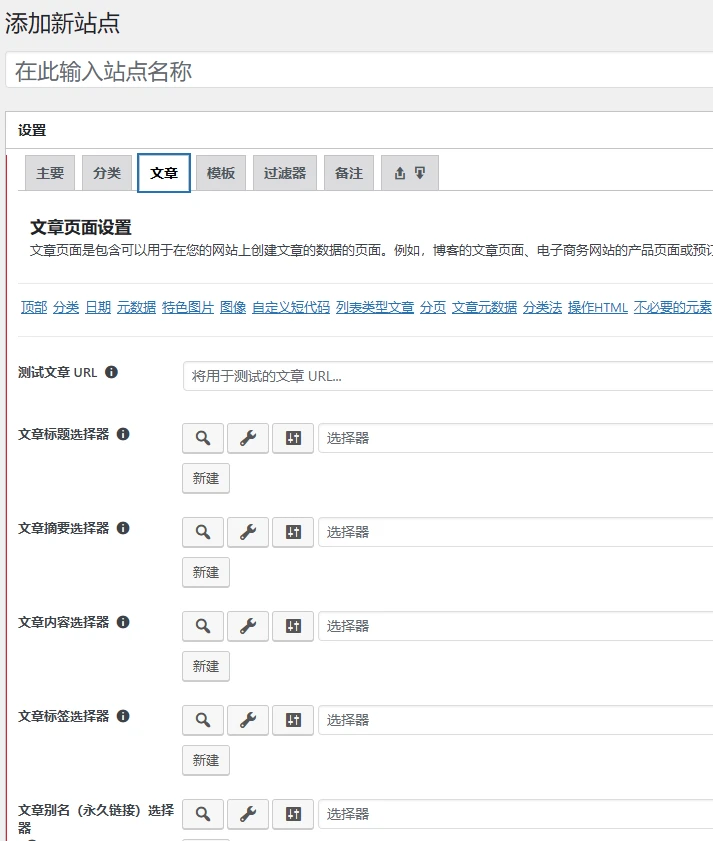Focus the 测试文章 URL input field

coord(448,376)
